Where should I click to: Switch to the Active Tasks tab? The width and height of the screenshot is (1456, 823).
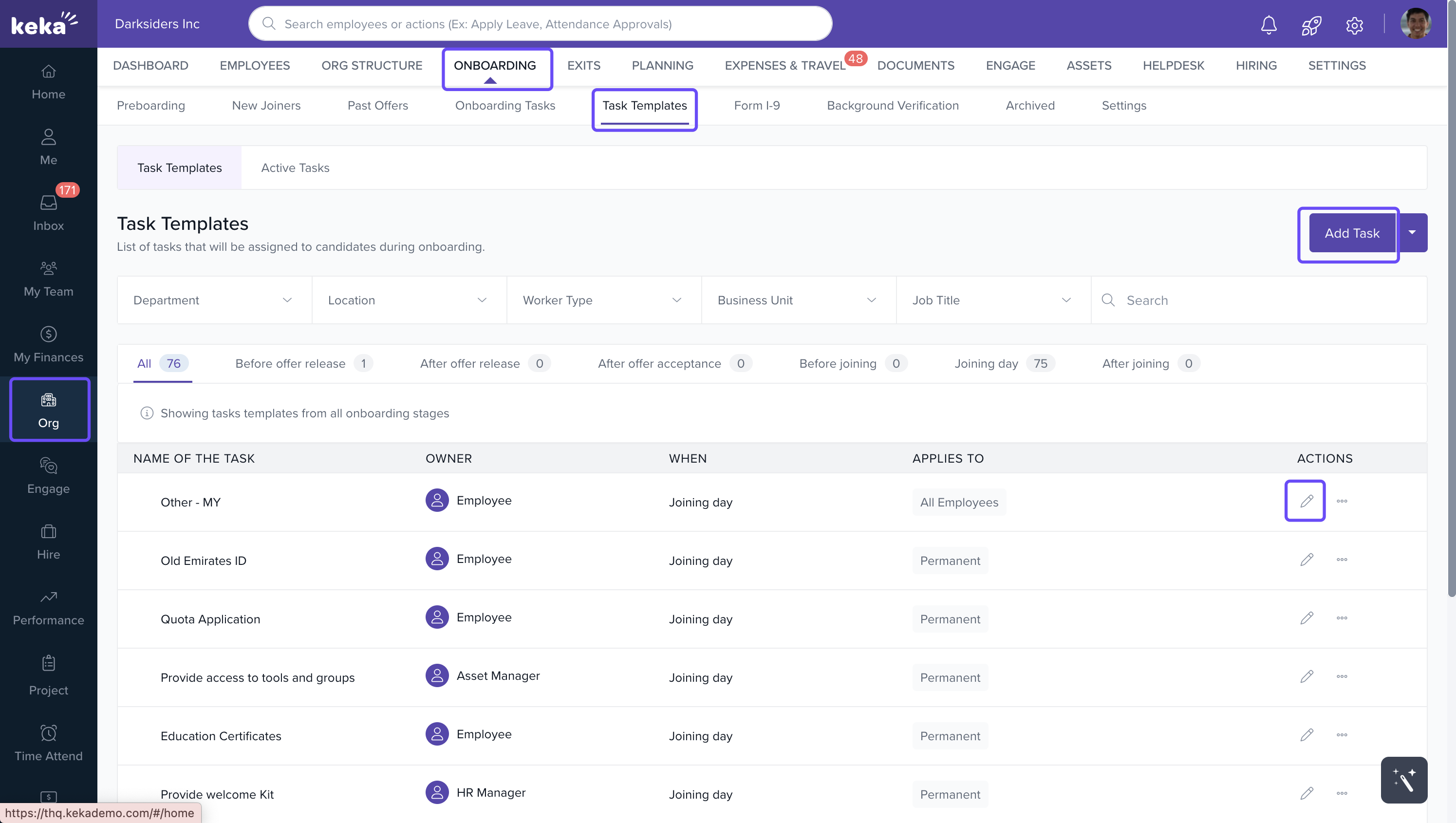pyautogui.click(x=295, y=168)
